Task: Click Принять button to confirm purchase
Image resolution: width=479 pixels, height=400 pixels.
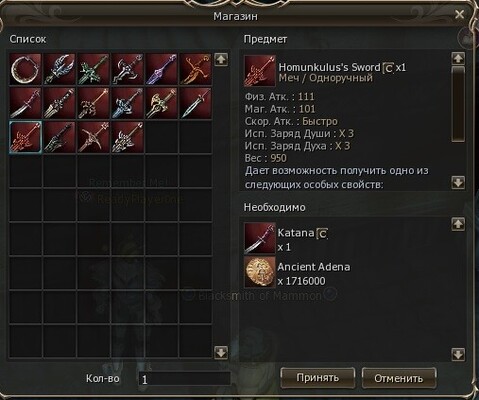Action: click(x=317, y=378)
